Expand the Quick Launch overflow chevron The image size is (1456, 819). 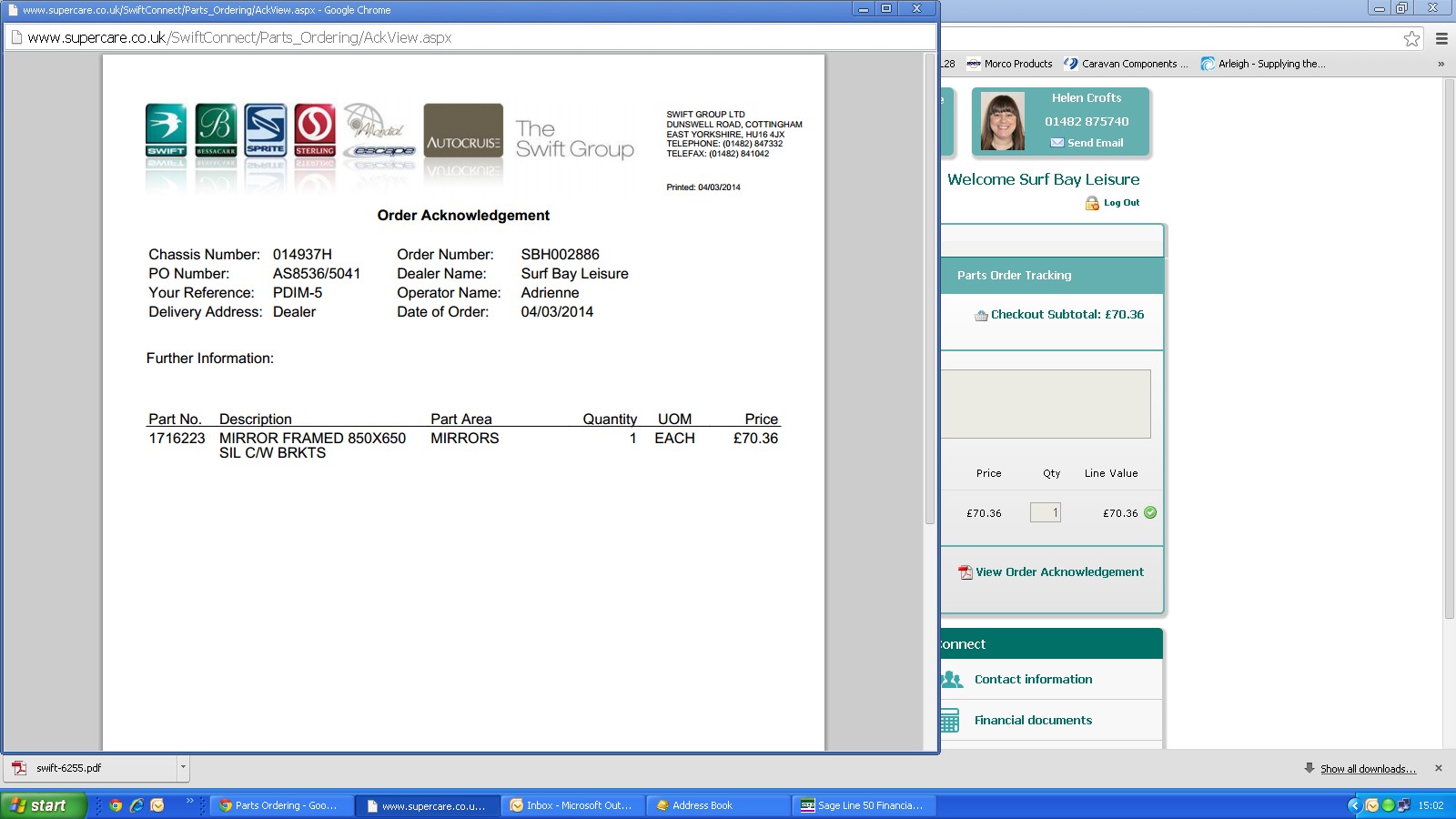coord(190,801)
